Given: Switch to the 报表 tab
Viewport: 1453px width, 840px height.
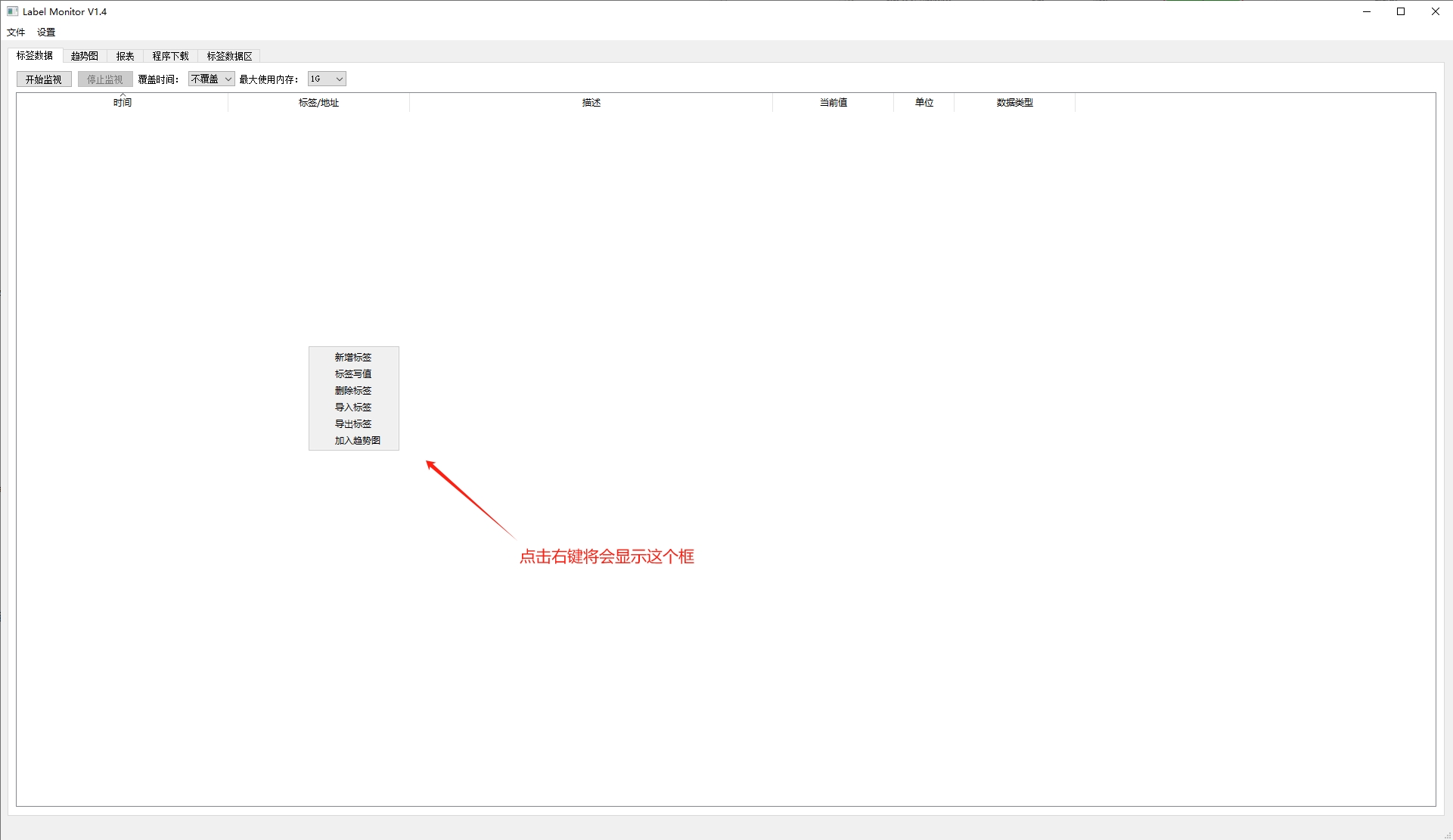Looking at the screenshot, I should 125,56.
